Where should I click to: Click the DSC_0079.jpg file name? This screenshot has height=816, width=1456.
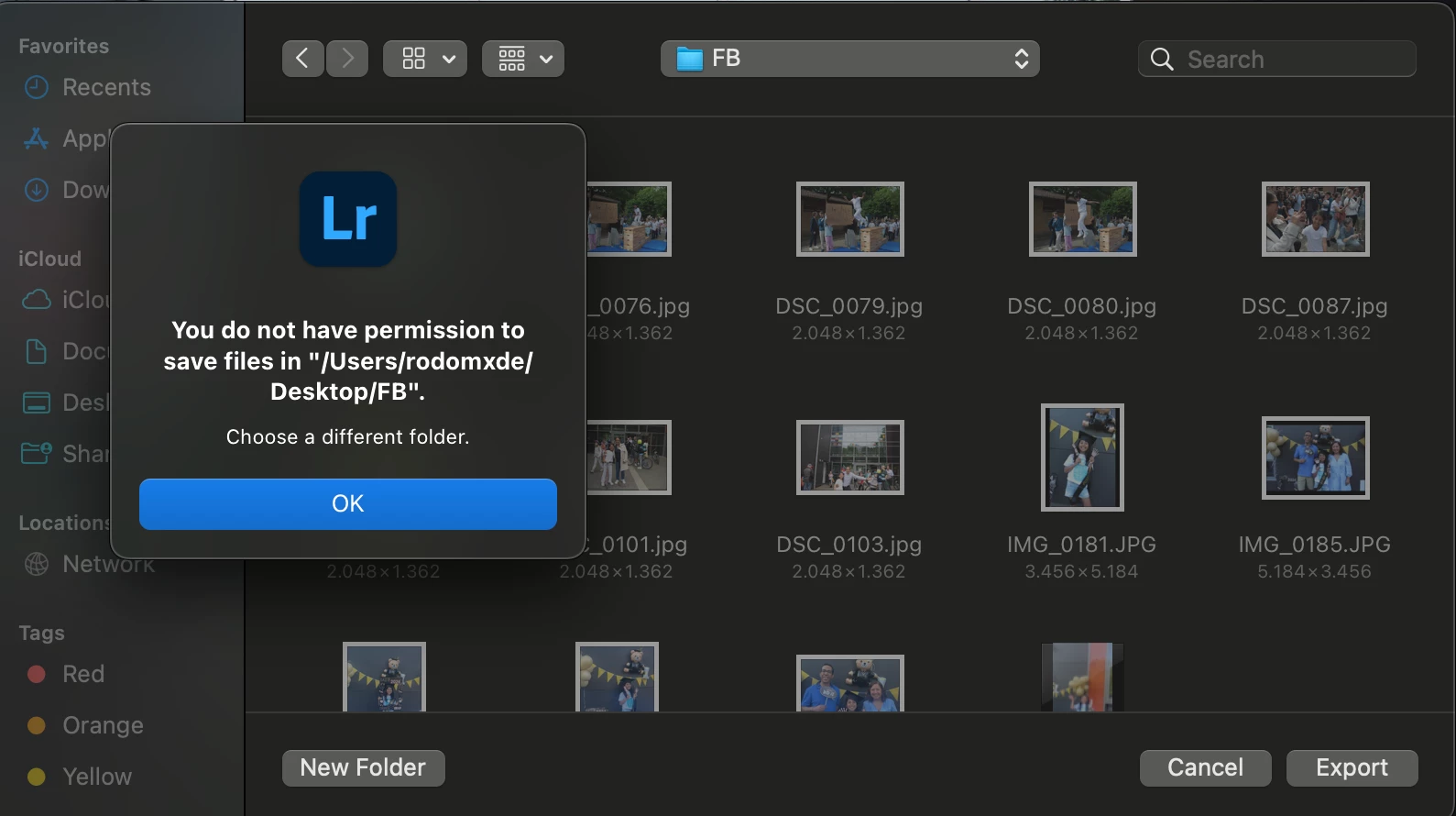[x=849, y=306]
